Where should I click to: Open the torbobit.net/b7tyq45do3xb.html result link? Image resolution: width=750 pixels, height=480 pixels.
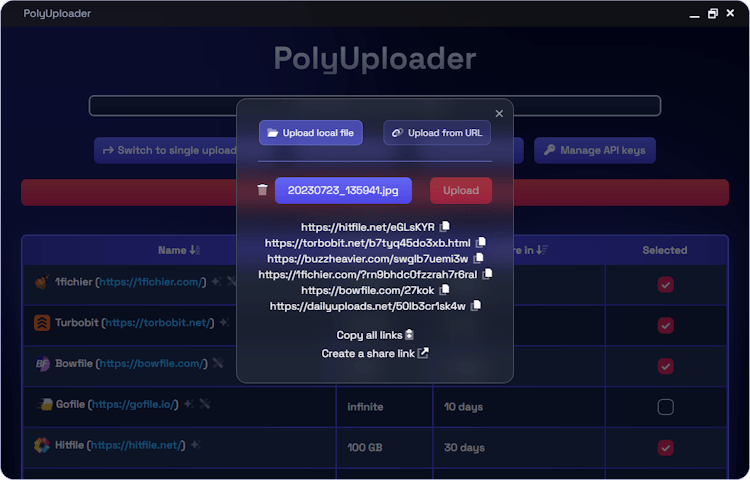[x=367, y=242]
